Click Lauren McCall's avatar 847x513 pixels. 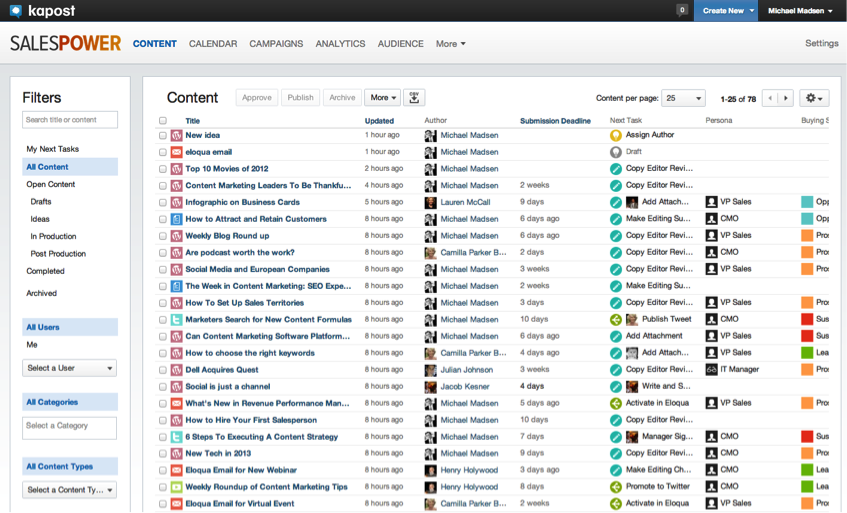431,202
